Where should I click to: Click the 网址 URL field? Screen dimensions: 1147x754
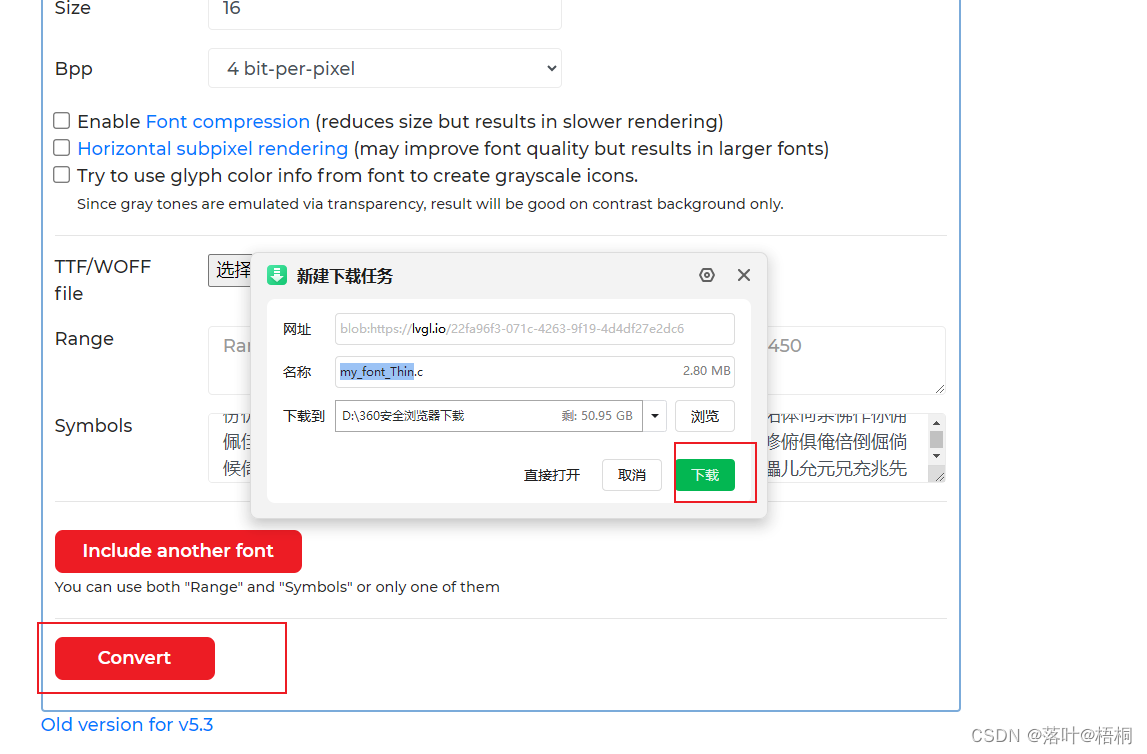535,329
